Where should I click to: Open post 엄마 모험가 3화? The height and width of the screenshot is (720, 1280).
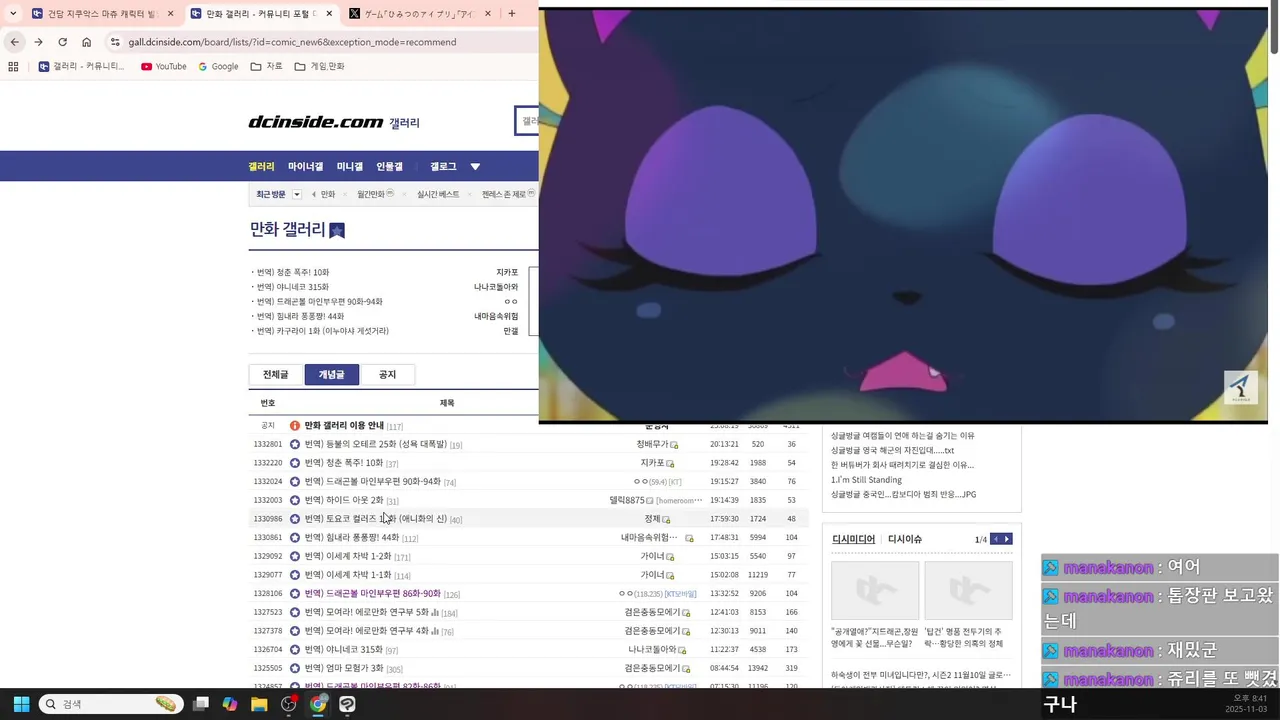point(344,668)
